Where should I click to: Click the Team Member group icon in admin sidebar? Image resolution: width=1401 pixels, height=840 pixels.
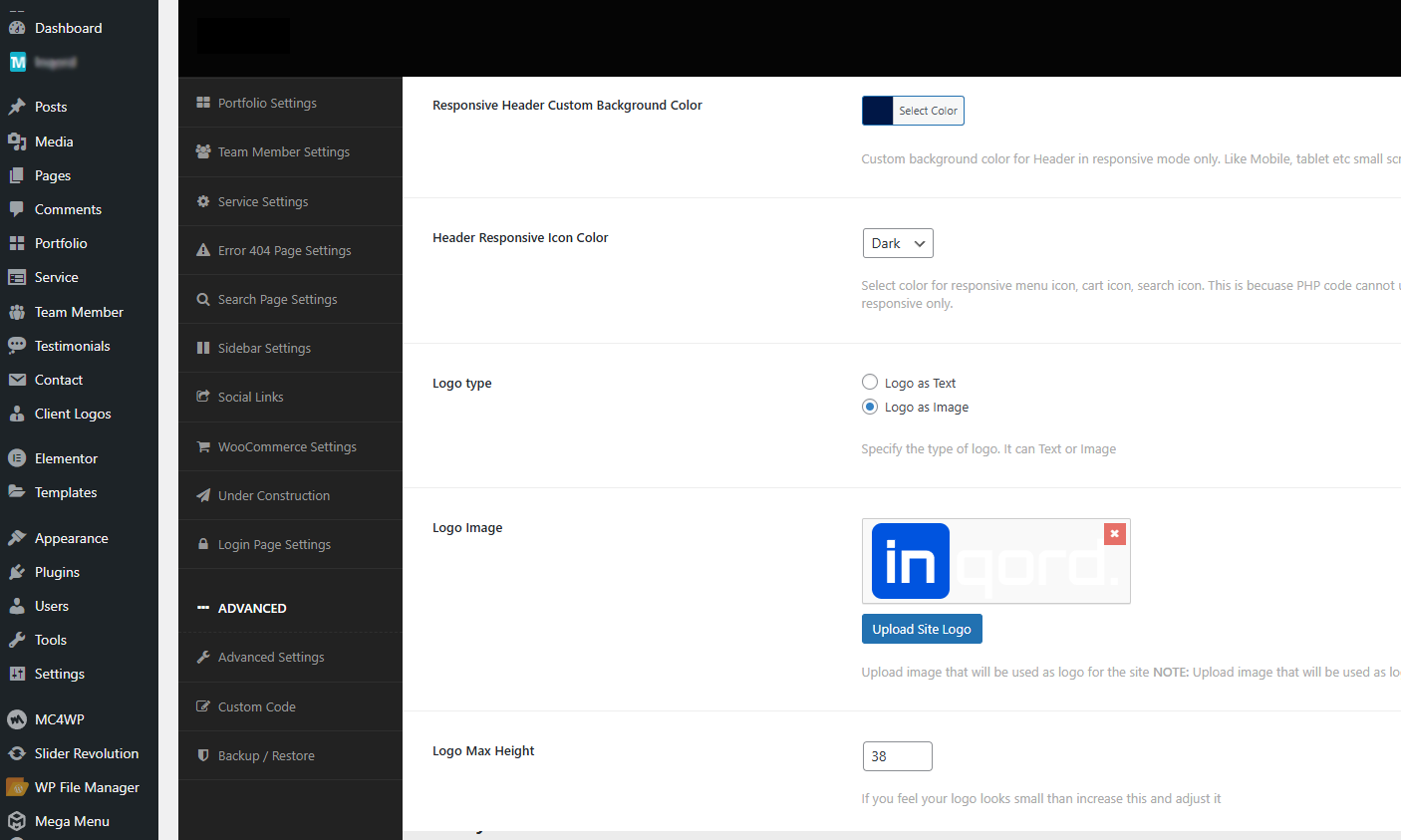click(x=17, y=312)
